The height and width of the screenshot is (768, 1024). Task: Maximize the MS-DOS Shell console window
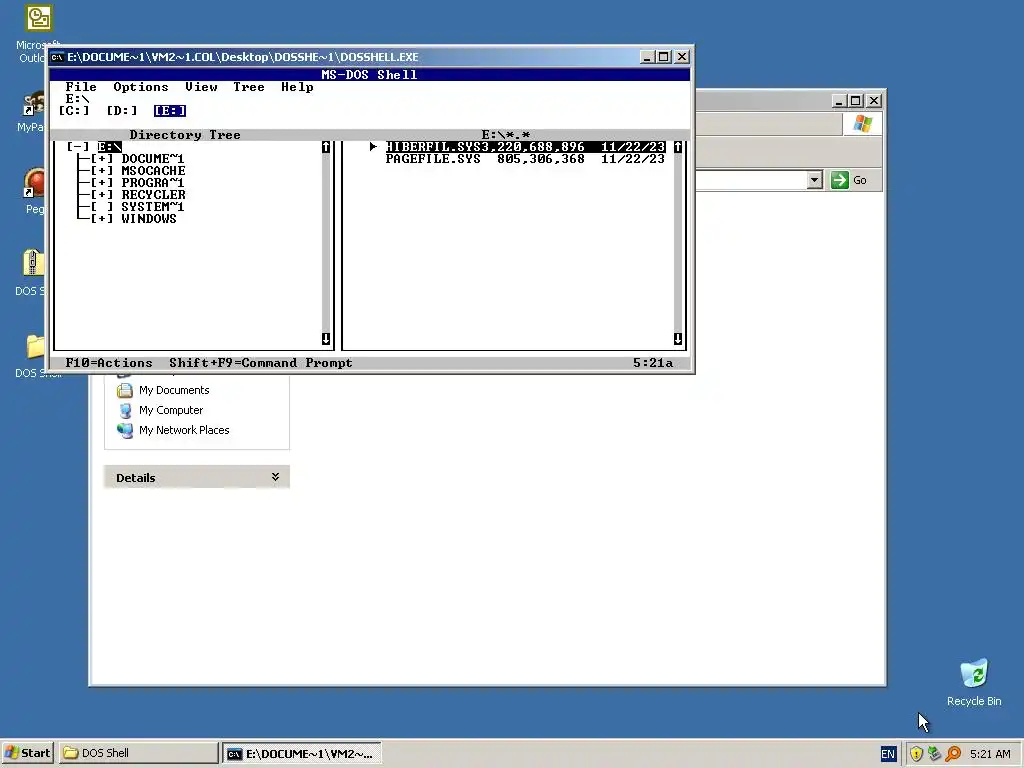664,57
